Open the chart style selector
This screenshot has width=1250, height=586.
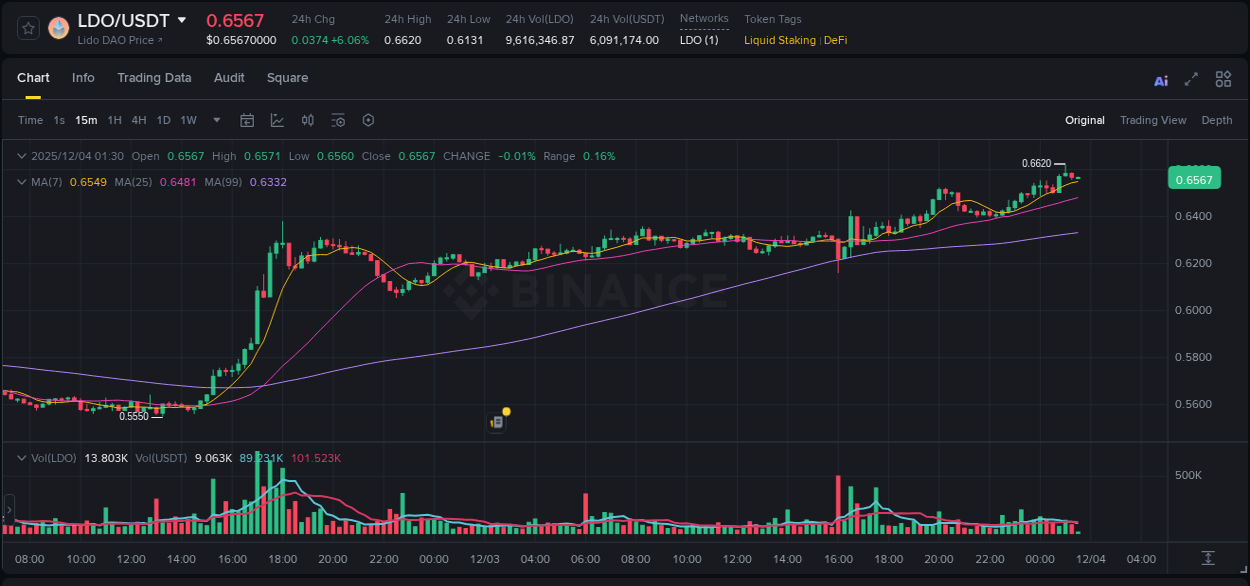point(277,120)
